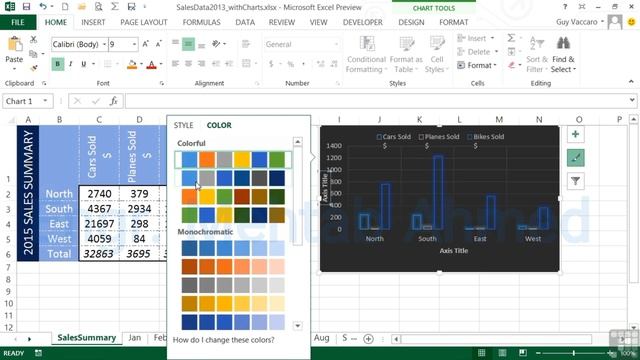This screenshot has height=360, width=640.
Task: Open the Number Format General dropdown
Action: [x=336, y=44]
